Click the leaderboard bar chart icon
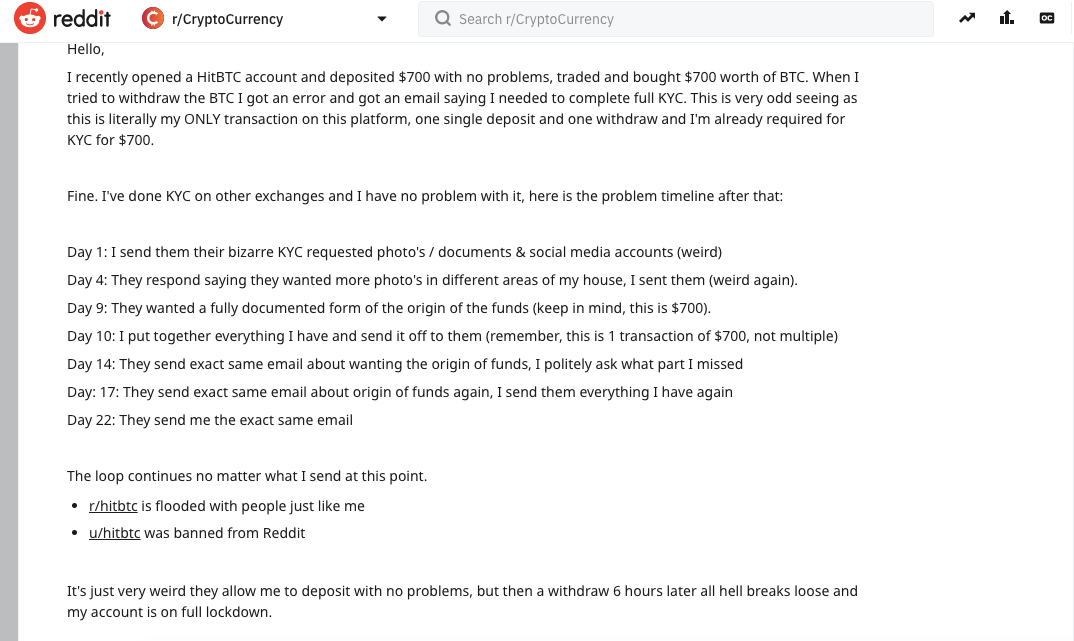This screenshot has width=1074, height=641. click(x=1006, y=18)
